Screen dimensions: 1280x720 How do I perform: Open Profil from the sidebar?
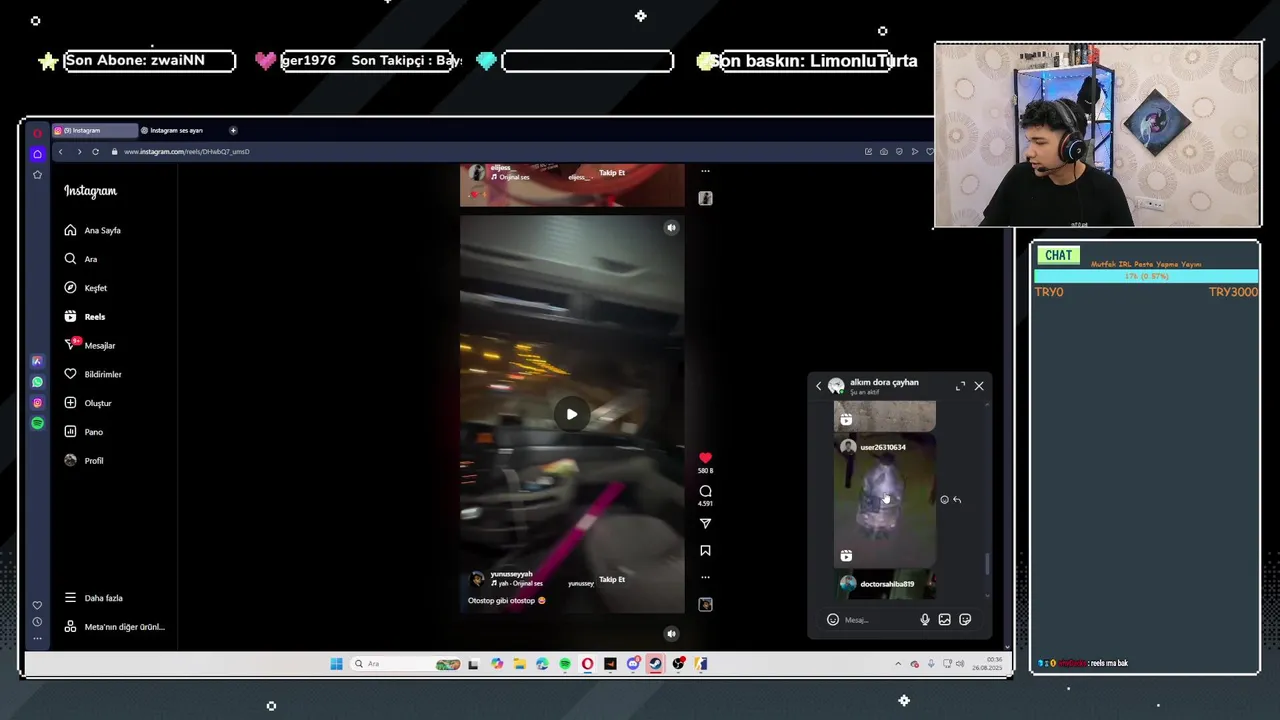coord(83,461)
